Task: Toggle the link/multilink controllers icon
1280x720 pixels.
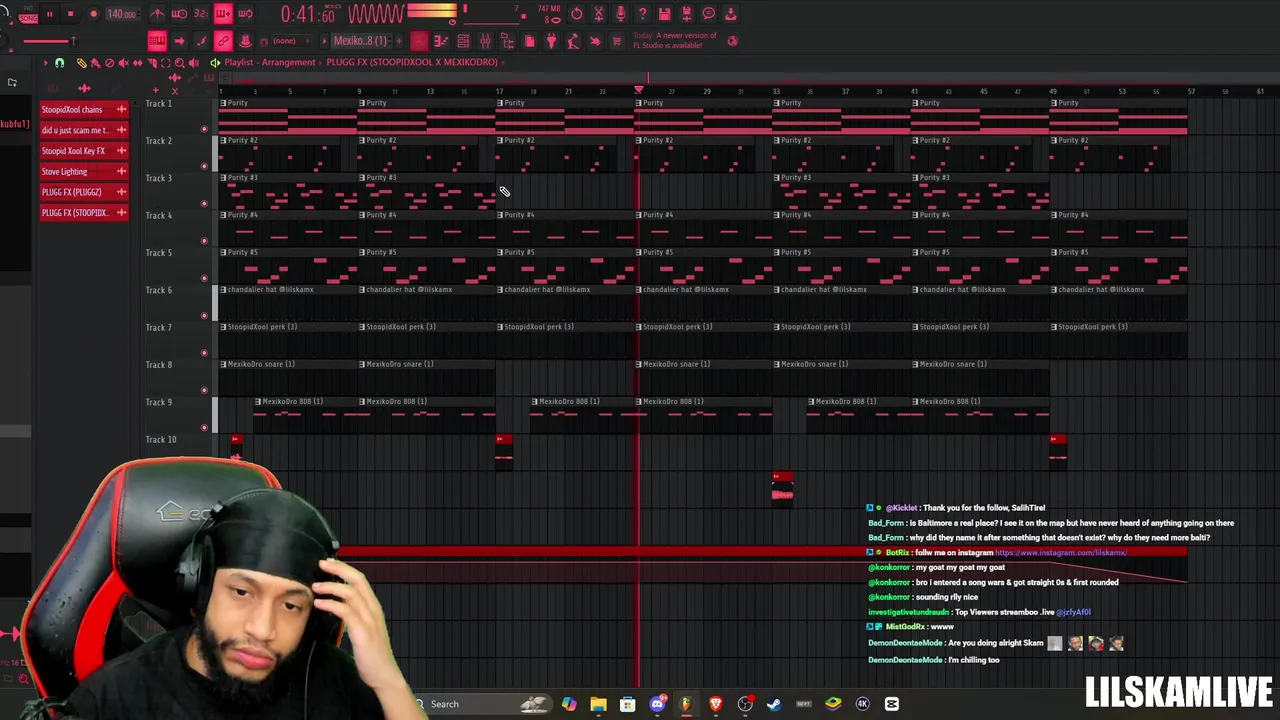Action: pyautogui.click(x=223, y=41)
